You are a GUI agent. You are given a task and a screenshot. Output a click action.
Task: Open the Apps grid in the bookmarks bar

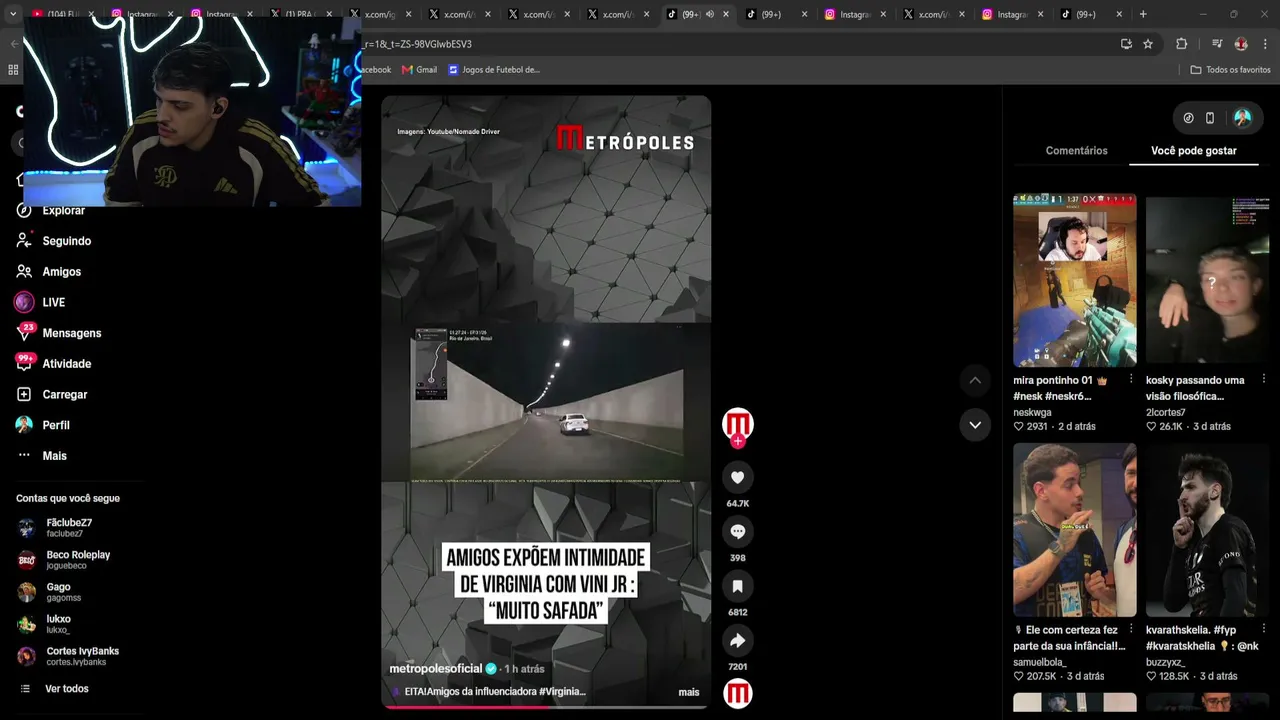click(13, 70)
